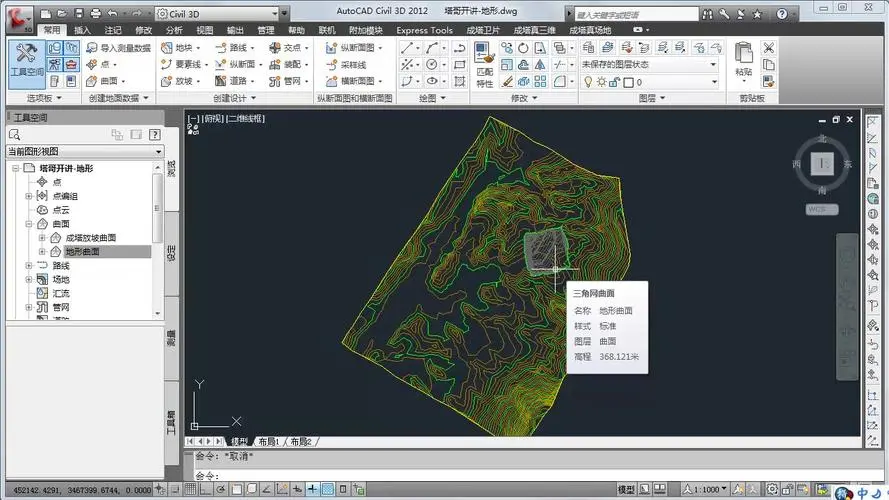Toggle the layer lightbulb on/off icon

589,80
